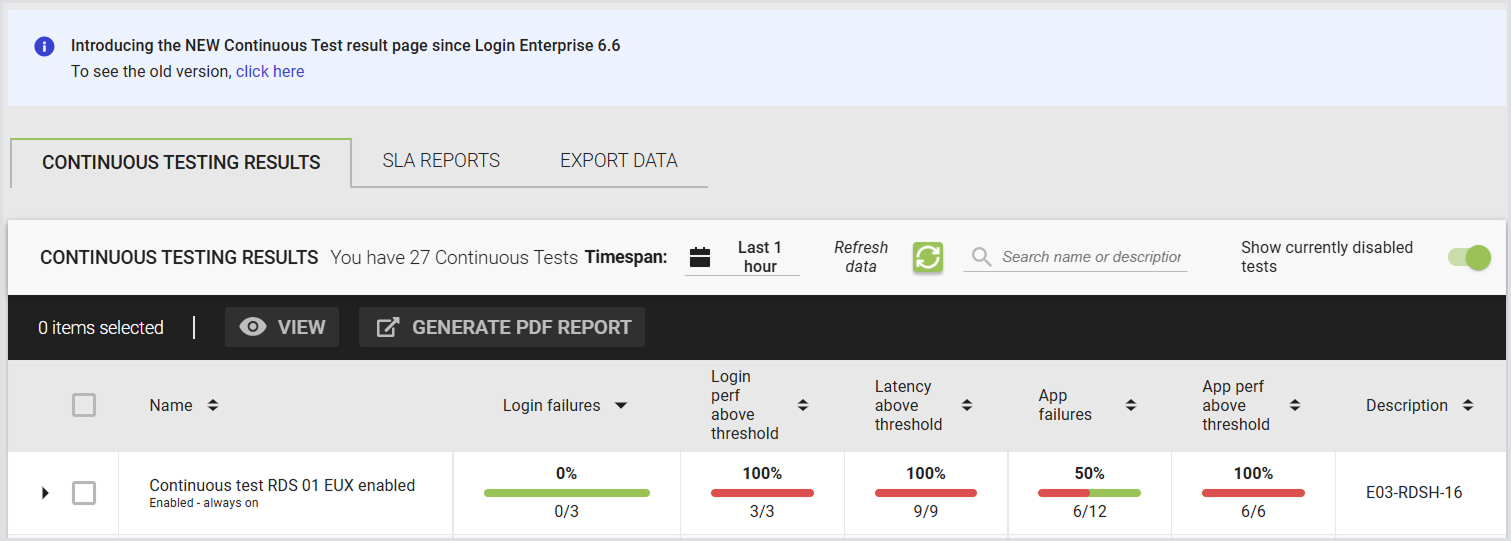Expand the Continuous test RDS 01 row
The image size is (1511, 541).
pyautogui.click(x=45, y=493)
